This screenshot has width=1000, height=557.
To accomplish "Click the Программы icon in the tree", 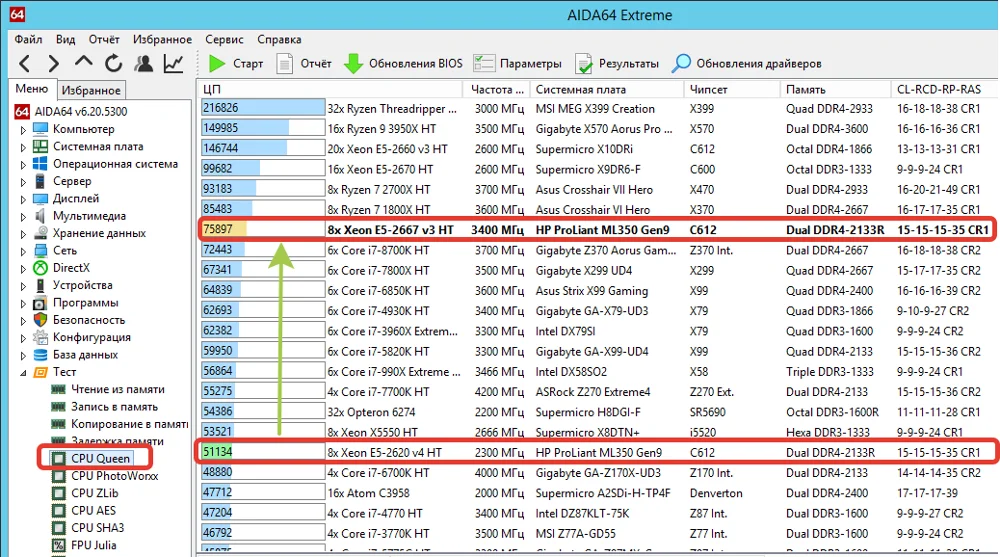I will pos(40,302).
